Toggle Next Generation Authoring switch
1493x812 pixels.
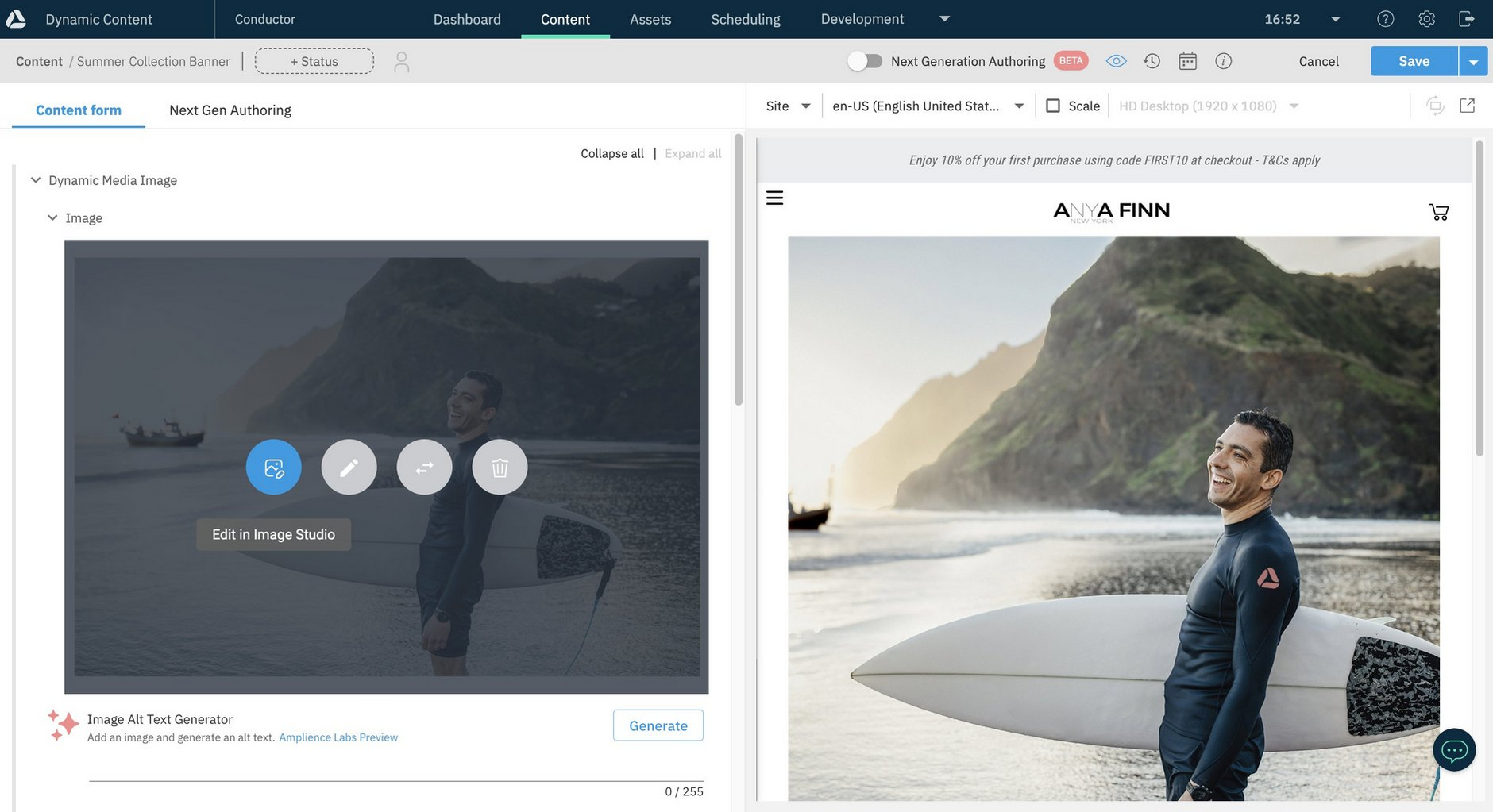click(x=864, y=61)
